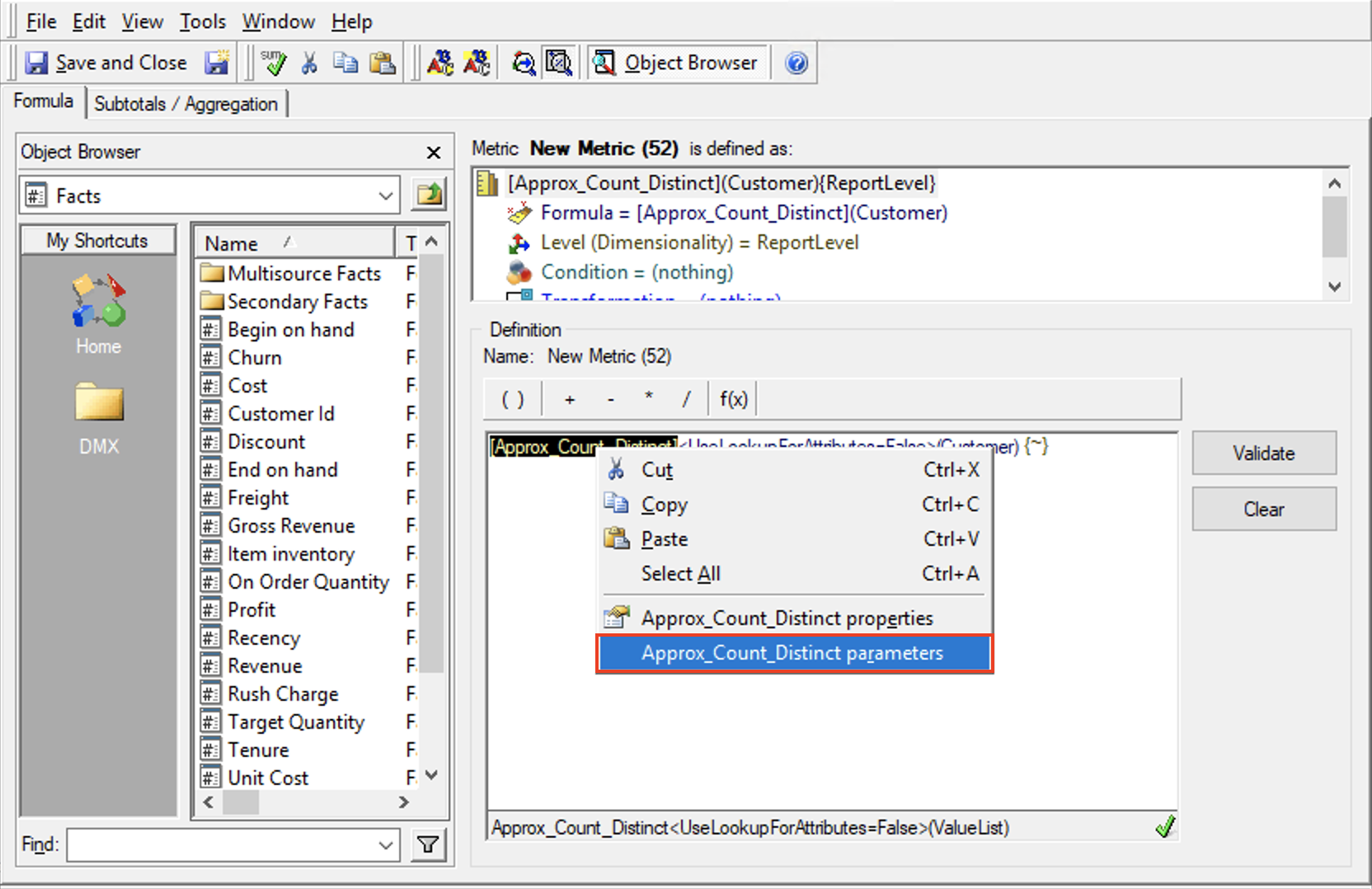The width and height of the screenshot is (1372, 889).
Task: Choose Approx_Count_Distinct parameters from context menu
Action: (x=793, y=652)
